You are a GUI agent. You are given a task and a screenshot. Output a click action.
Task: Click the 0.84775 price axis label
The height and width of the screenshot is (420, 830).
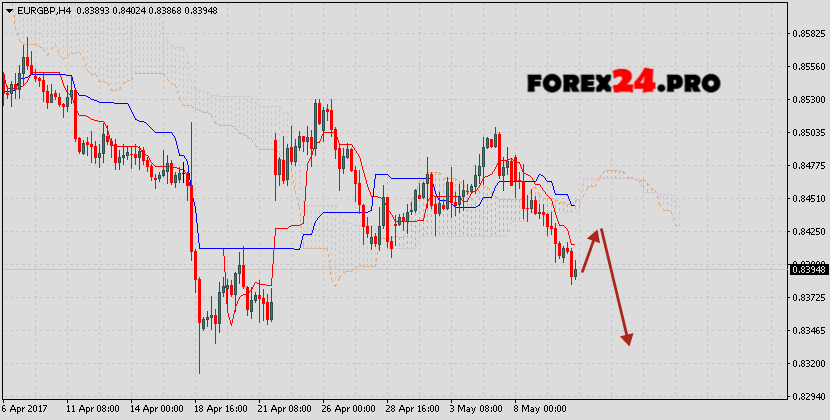(808, 166)
